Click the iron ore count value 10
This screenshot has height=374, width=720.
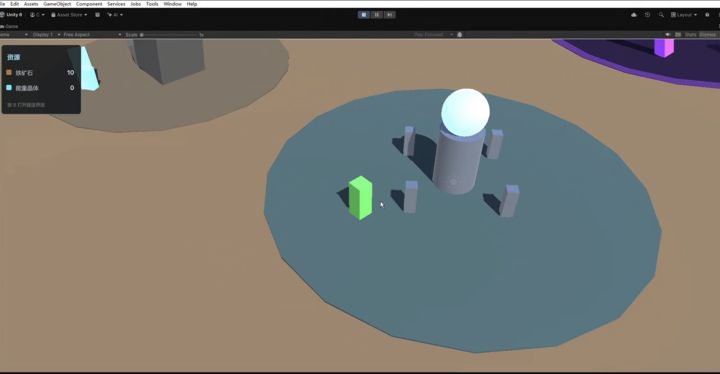coord(70,73)
